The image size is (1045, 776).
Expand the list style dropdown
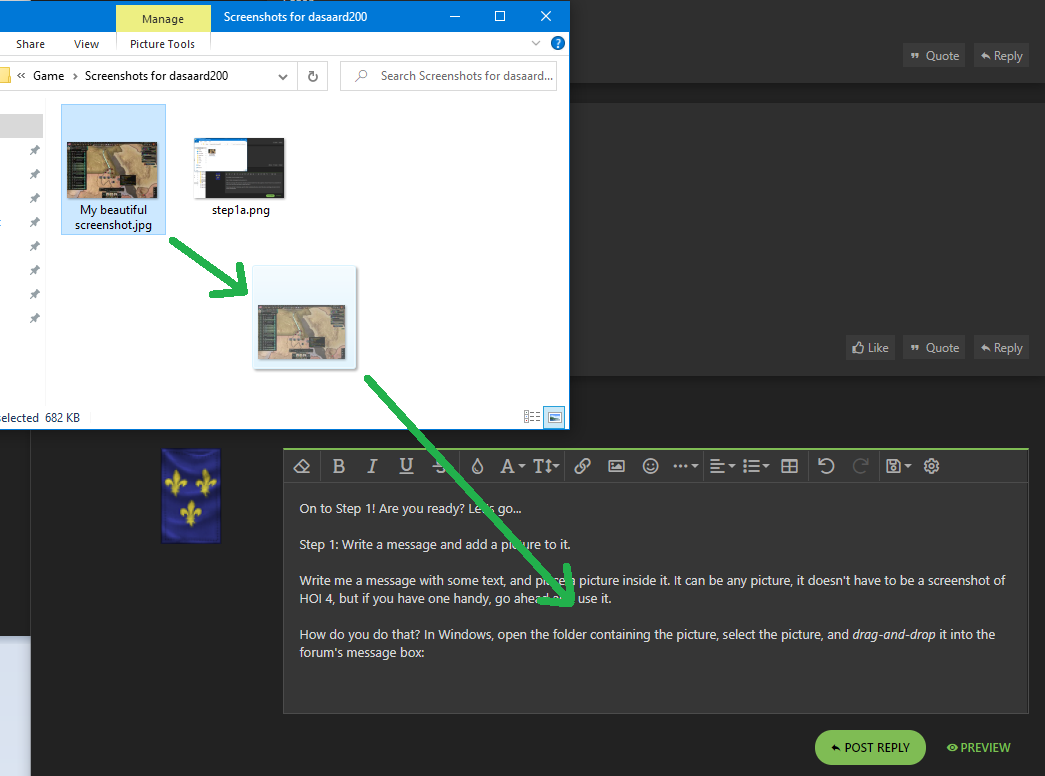point(755,466)
